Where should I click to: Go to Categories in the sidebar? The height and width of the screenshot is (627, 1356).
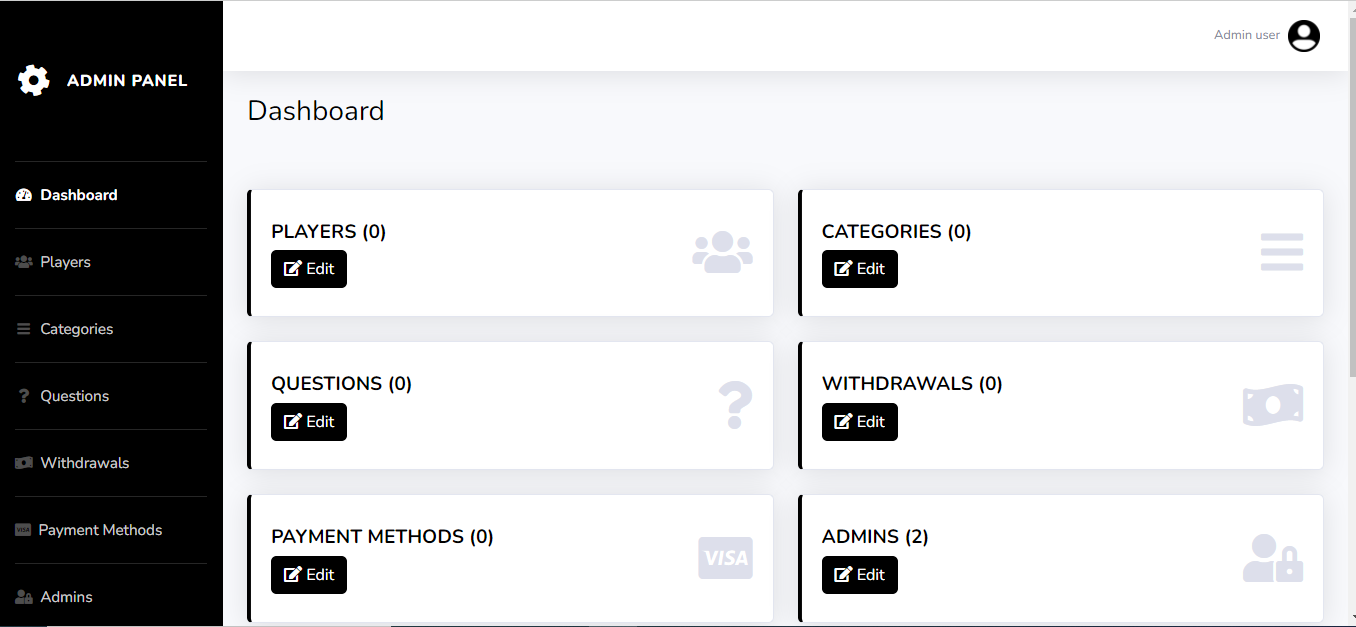pos(76,329)
